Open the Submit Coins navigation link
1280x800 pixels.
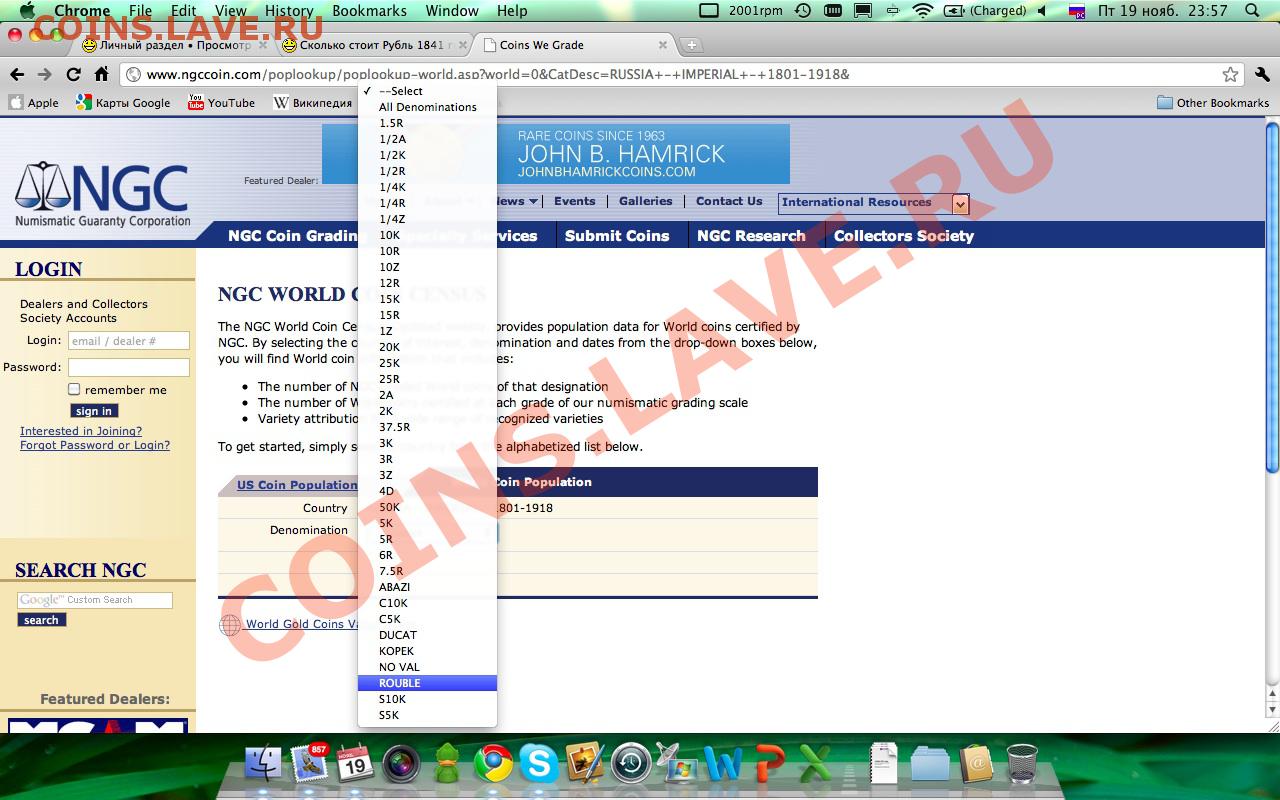(617, 236)
